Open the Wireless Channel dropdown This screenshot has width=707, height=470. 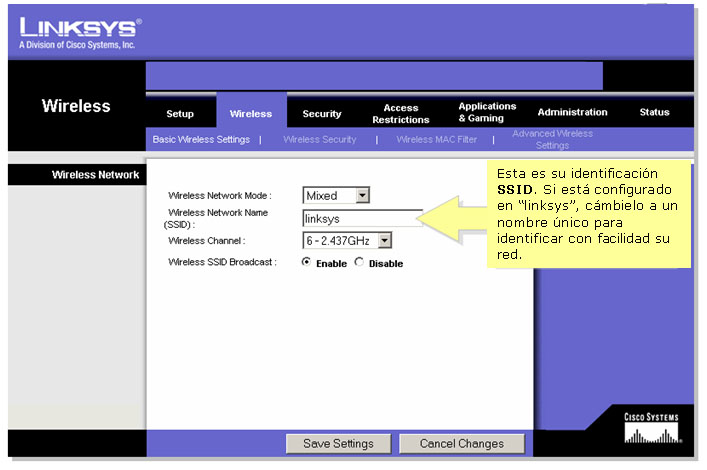click(347, 240)
